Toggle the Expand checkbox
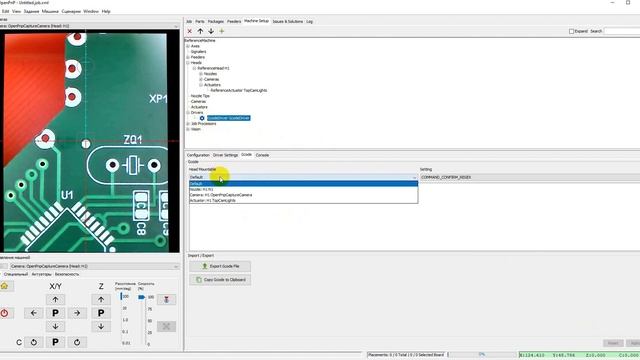The image size is (640, 360). point(571,31)
